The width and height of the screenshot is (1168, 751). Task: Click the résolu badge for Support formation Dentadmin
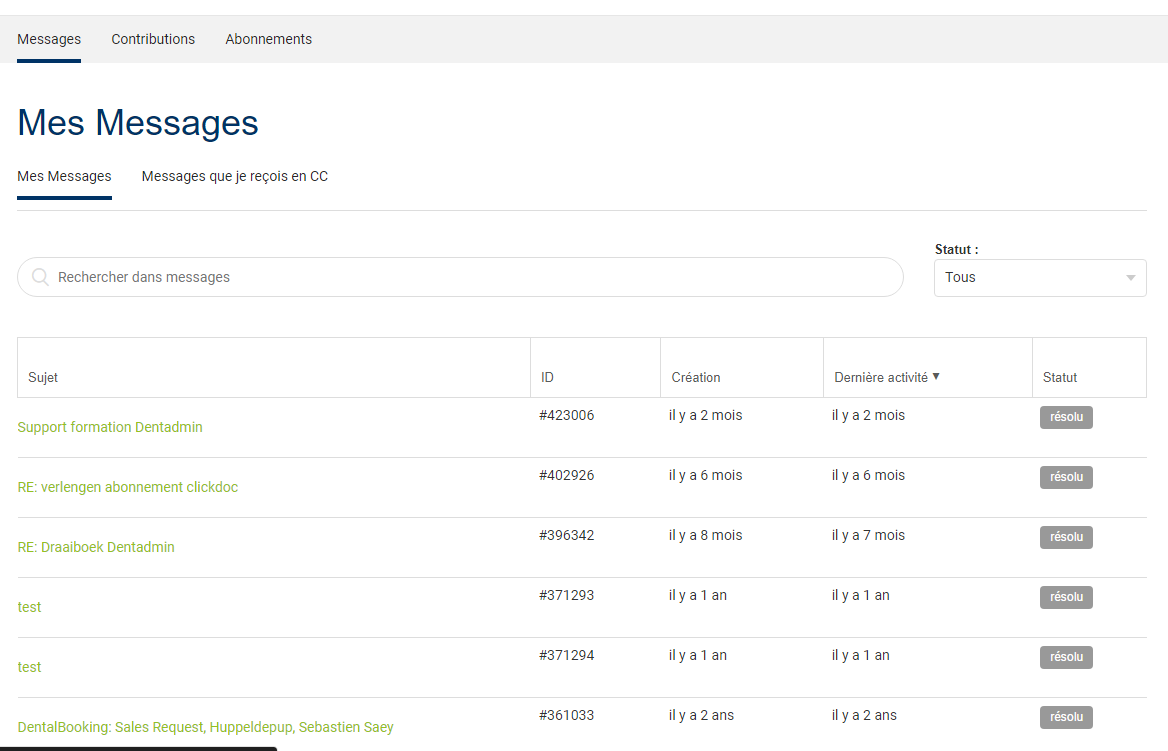[x=1065, y=417]
